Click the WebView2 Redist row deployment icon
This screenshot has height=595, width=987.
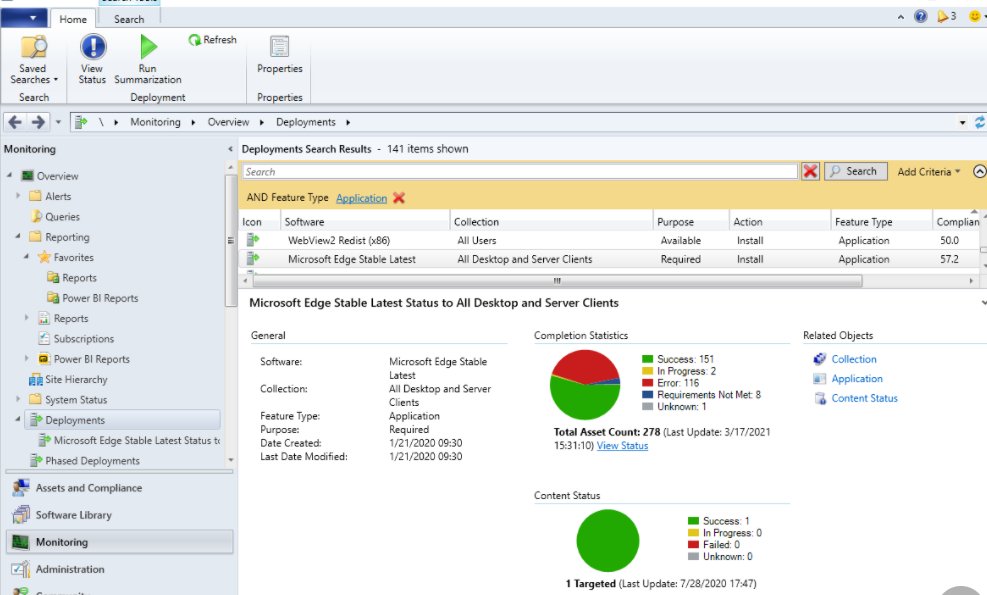(x=253, y=240)
